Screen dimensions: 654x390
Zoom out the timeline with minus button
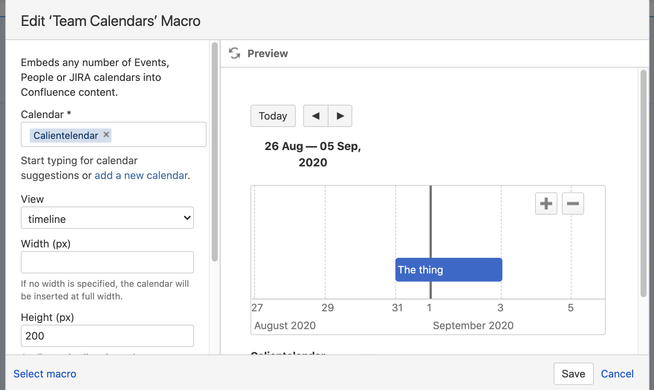[573, 204]
